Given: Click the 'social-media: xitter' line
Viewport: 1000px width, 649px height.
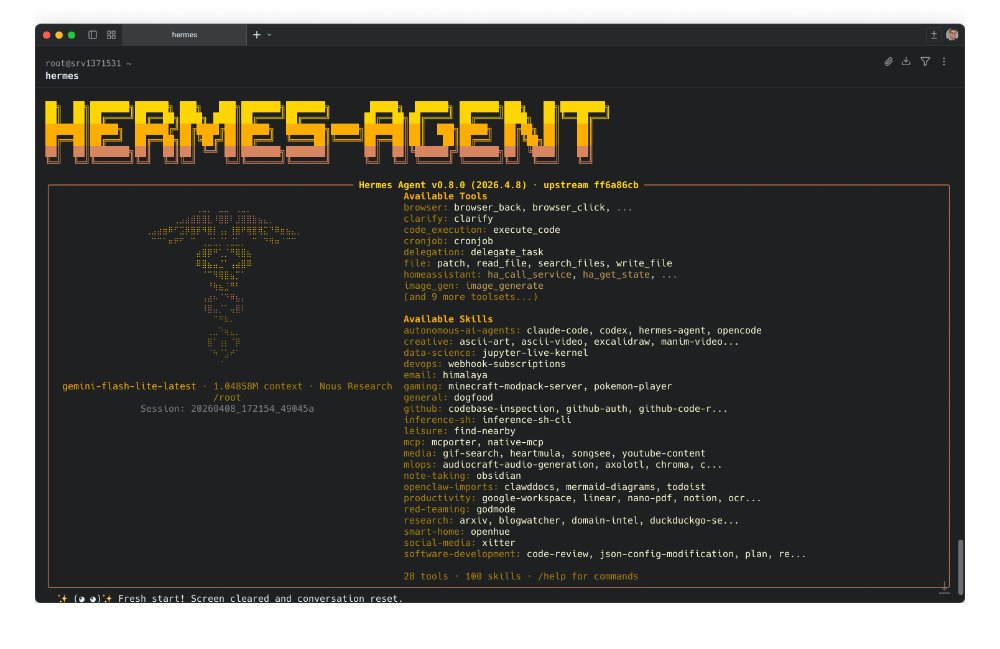Looking at the screenshot, I should click(459, 543).
